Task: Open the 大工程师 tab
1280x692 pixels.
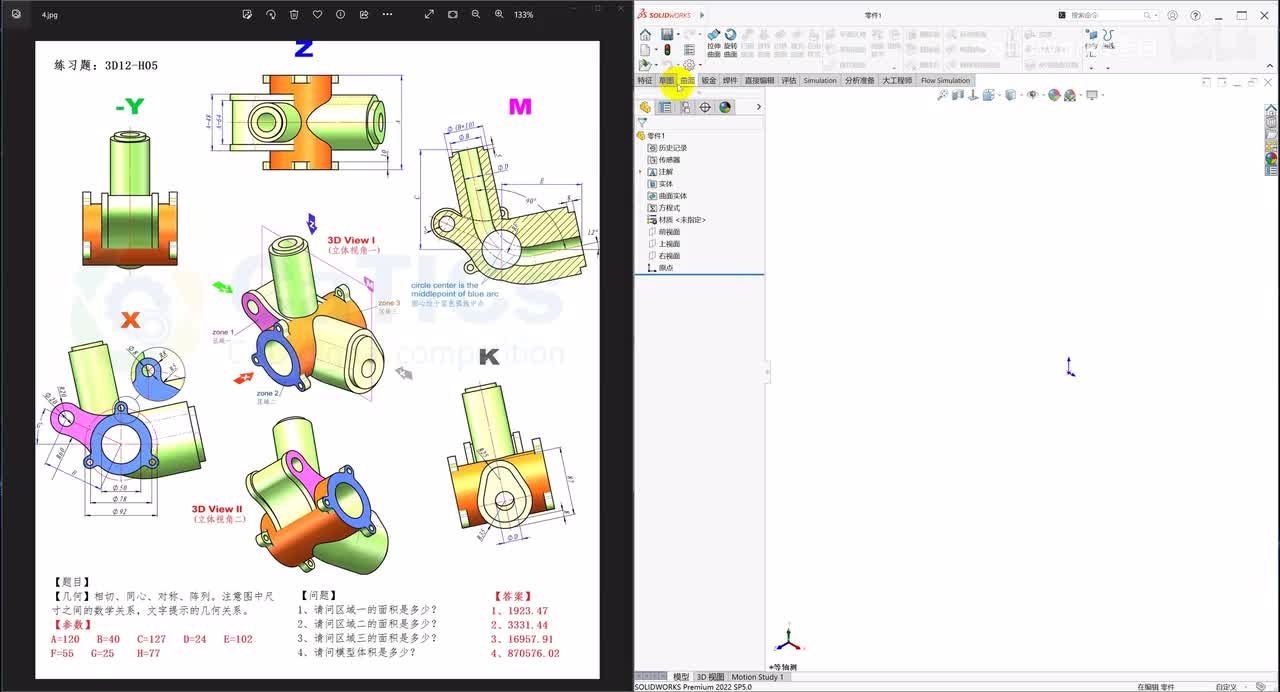Action: point(897,80)
